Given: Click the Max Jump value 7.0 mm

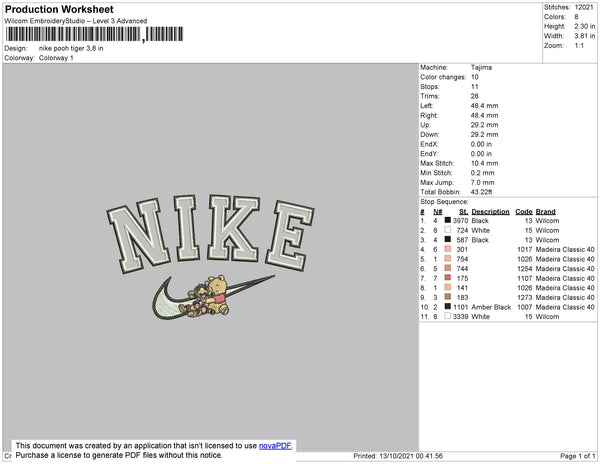Looking at the screenshot, I should [483, 182].
